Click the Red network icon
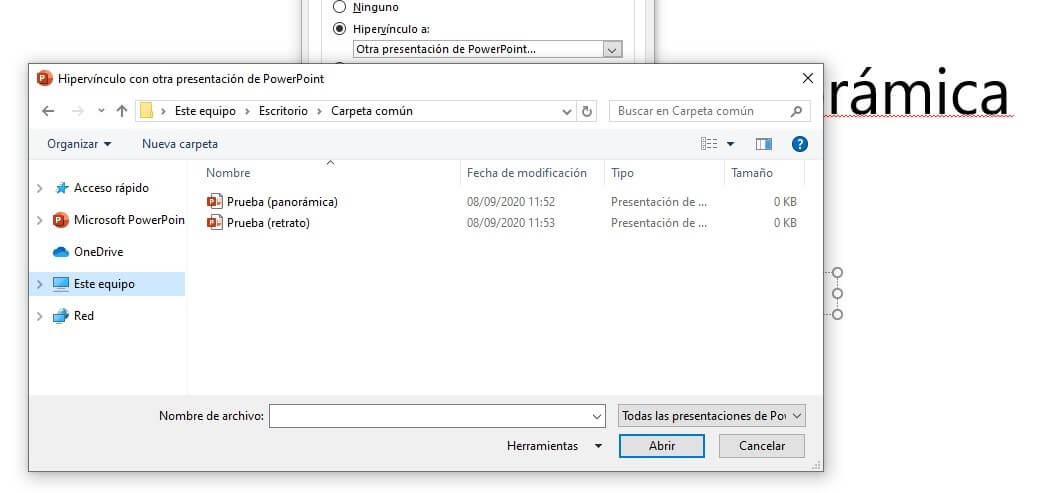1043x493 pixels. coord(61,316)
